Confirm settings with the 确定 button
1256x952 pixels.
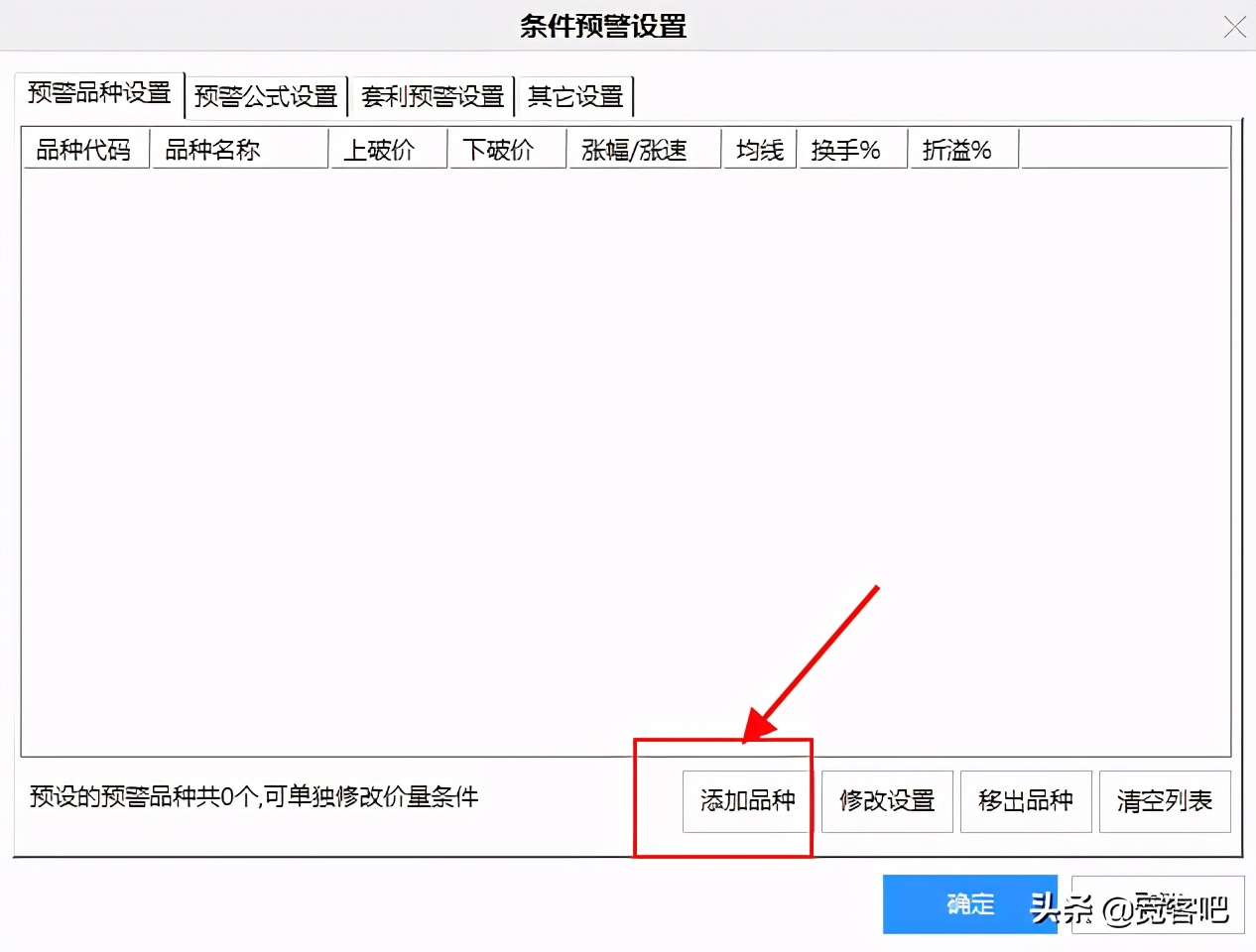tap(969, 903)
